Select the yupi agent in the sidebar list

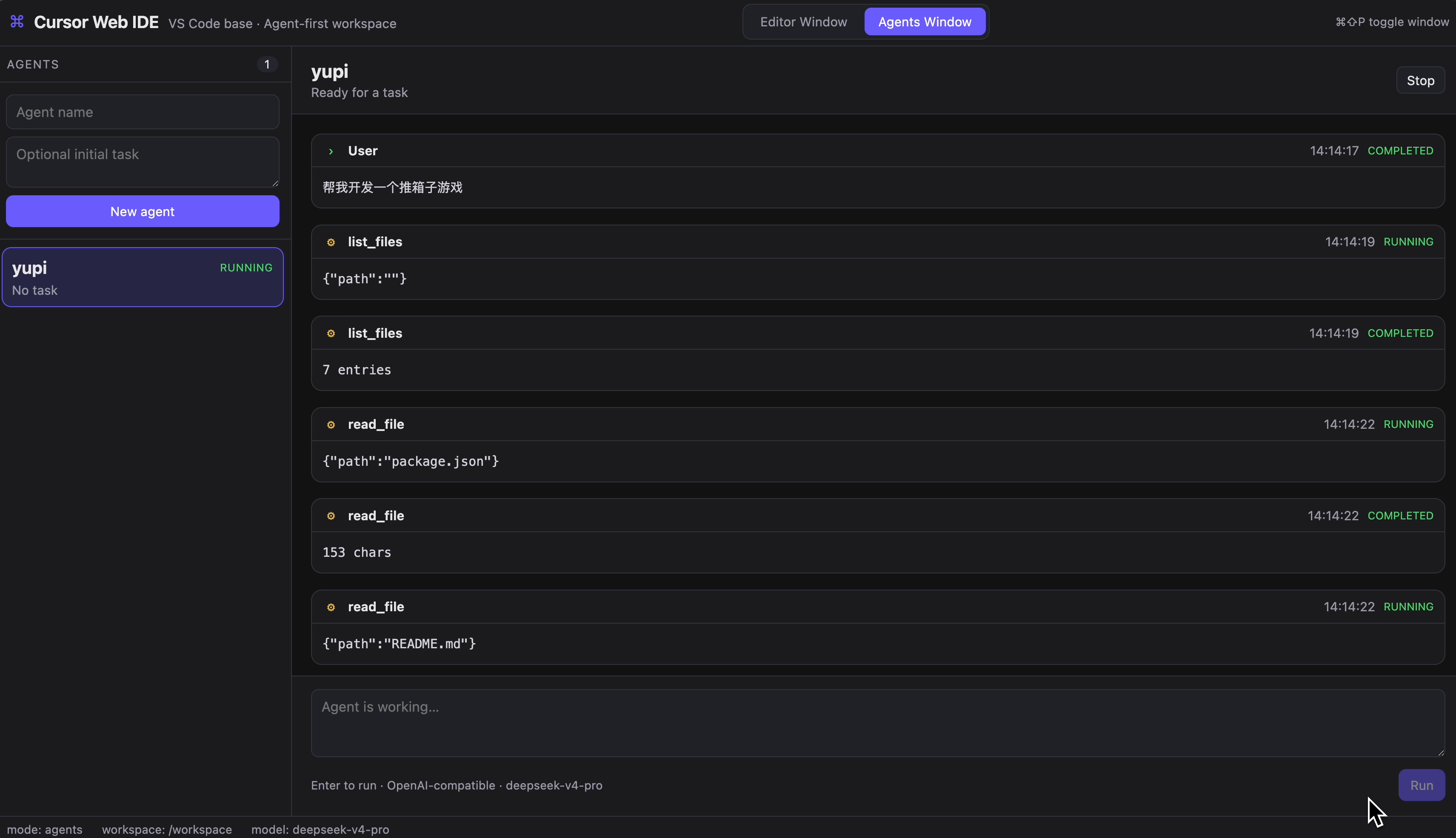coord(143,277)
